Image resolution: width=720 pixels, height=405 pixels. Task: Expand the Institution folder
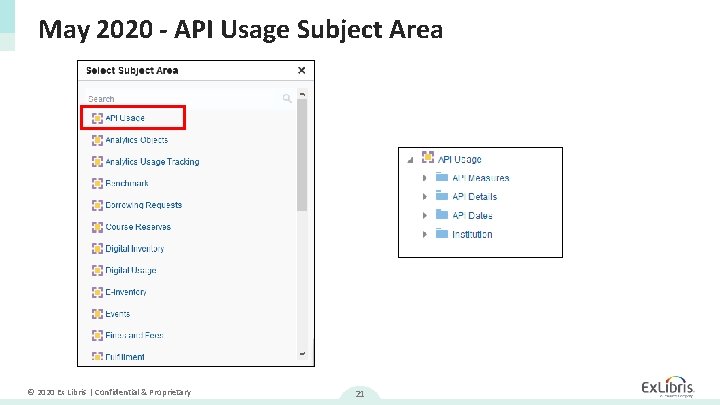[425, 234]
